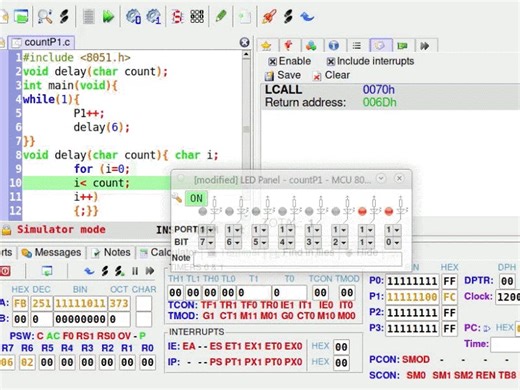
Task: Collapse LED Panel window with chevron button
Action: pyautogui.click(x=381, y=178)
